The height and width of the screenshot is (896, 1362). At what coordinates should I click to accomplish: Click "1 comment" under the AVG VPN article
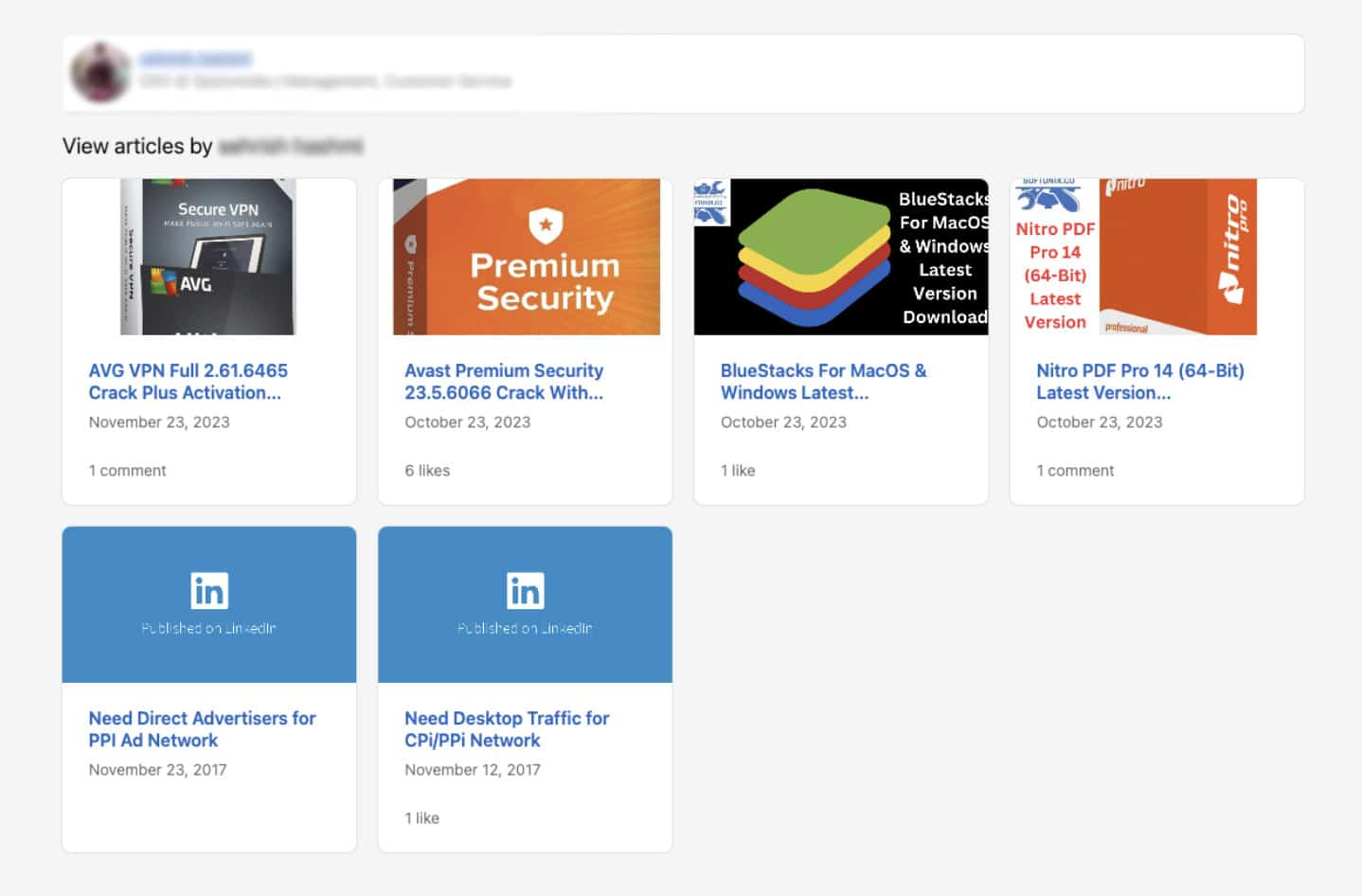127,470
